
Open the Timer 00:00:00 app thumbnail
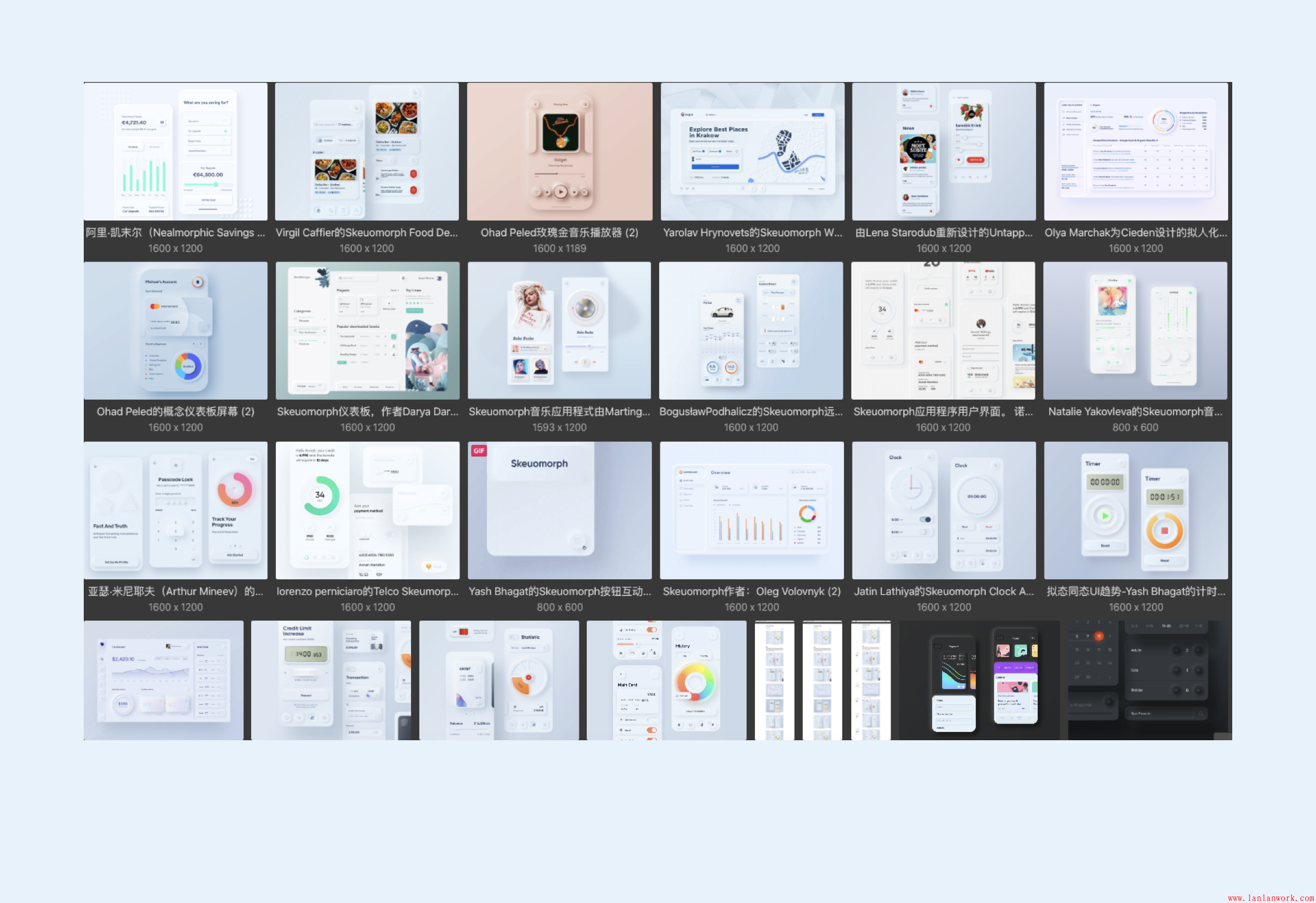[1135, 510]
